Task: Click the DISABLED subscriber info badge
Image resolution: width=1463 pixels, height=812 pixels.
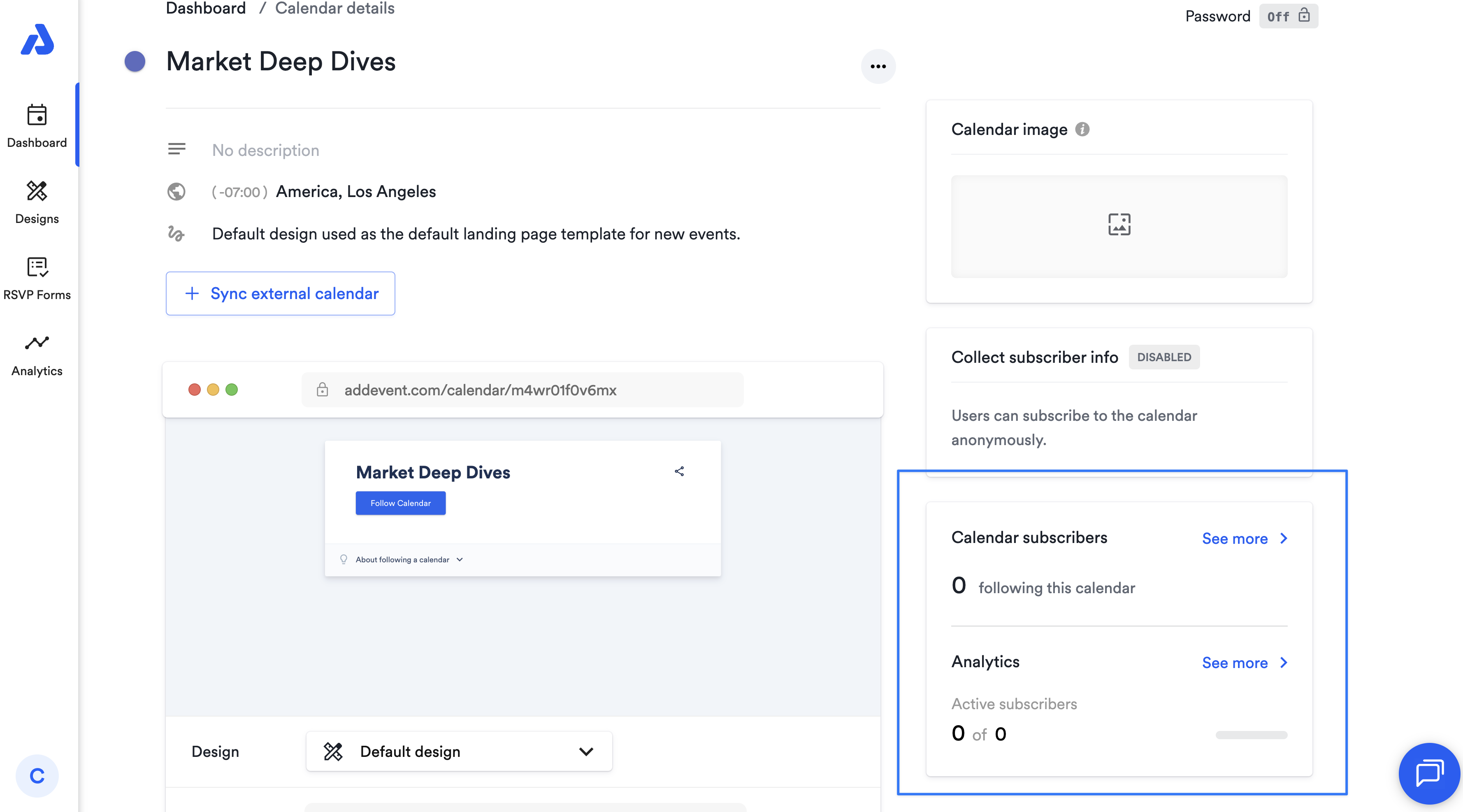Action: (x=1164, y=357)
